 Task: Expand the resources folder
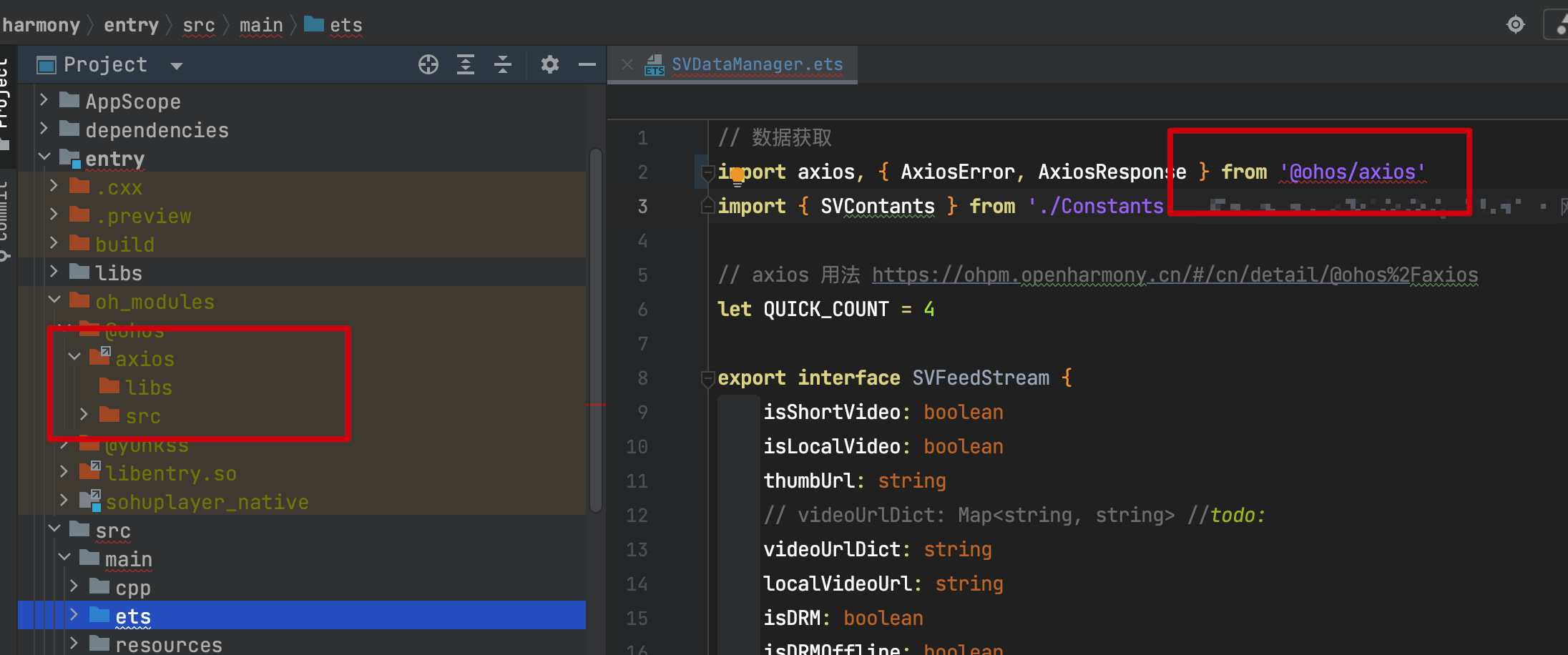(x=74, y=644)
